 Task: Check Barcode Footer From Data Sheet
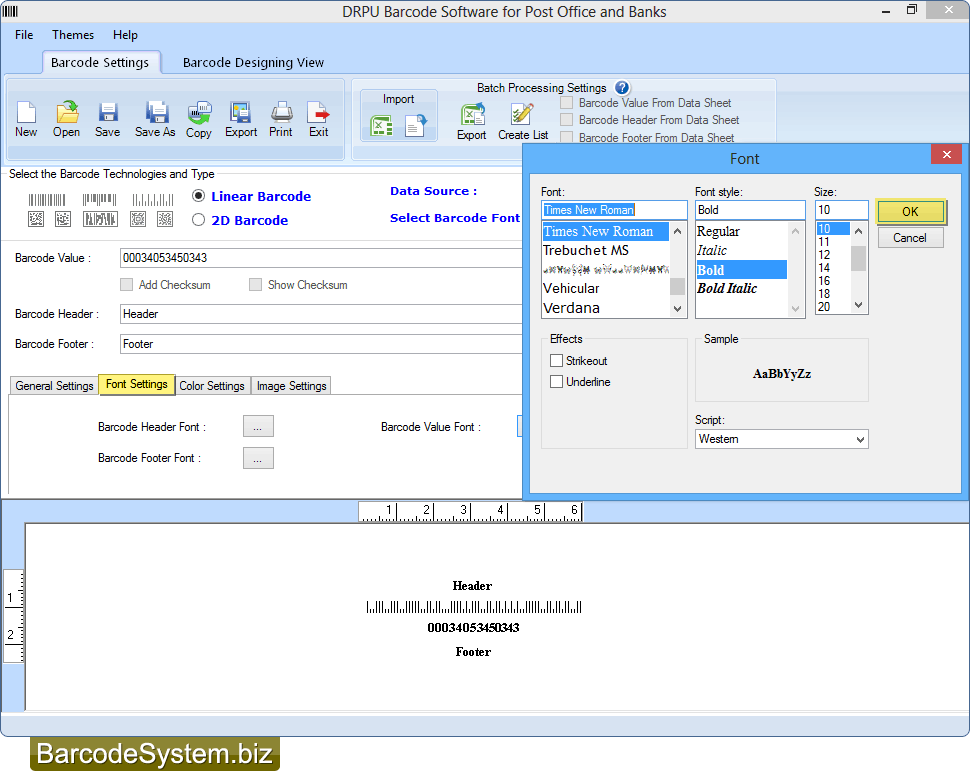click(567, 137)
